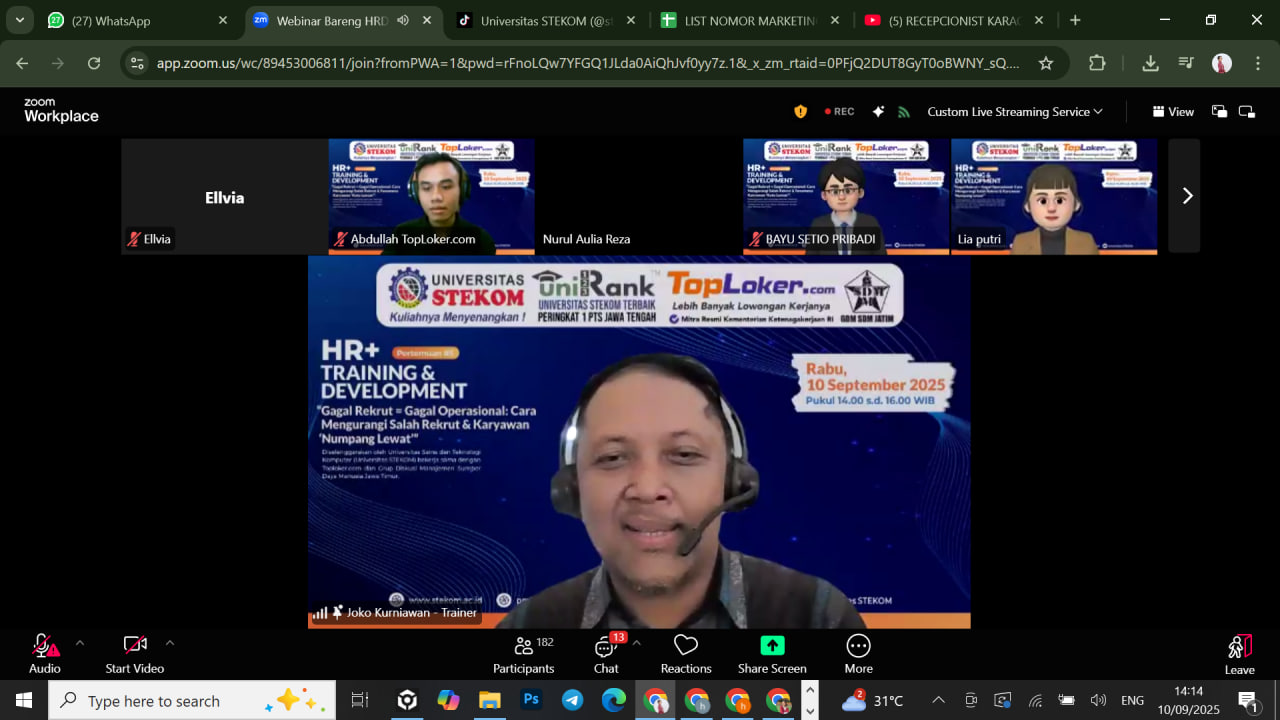
Task: Close the RECEPCIONIST KARAOKE YouTube tab
Action: [x=1039, y=20]
